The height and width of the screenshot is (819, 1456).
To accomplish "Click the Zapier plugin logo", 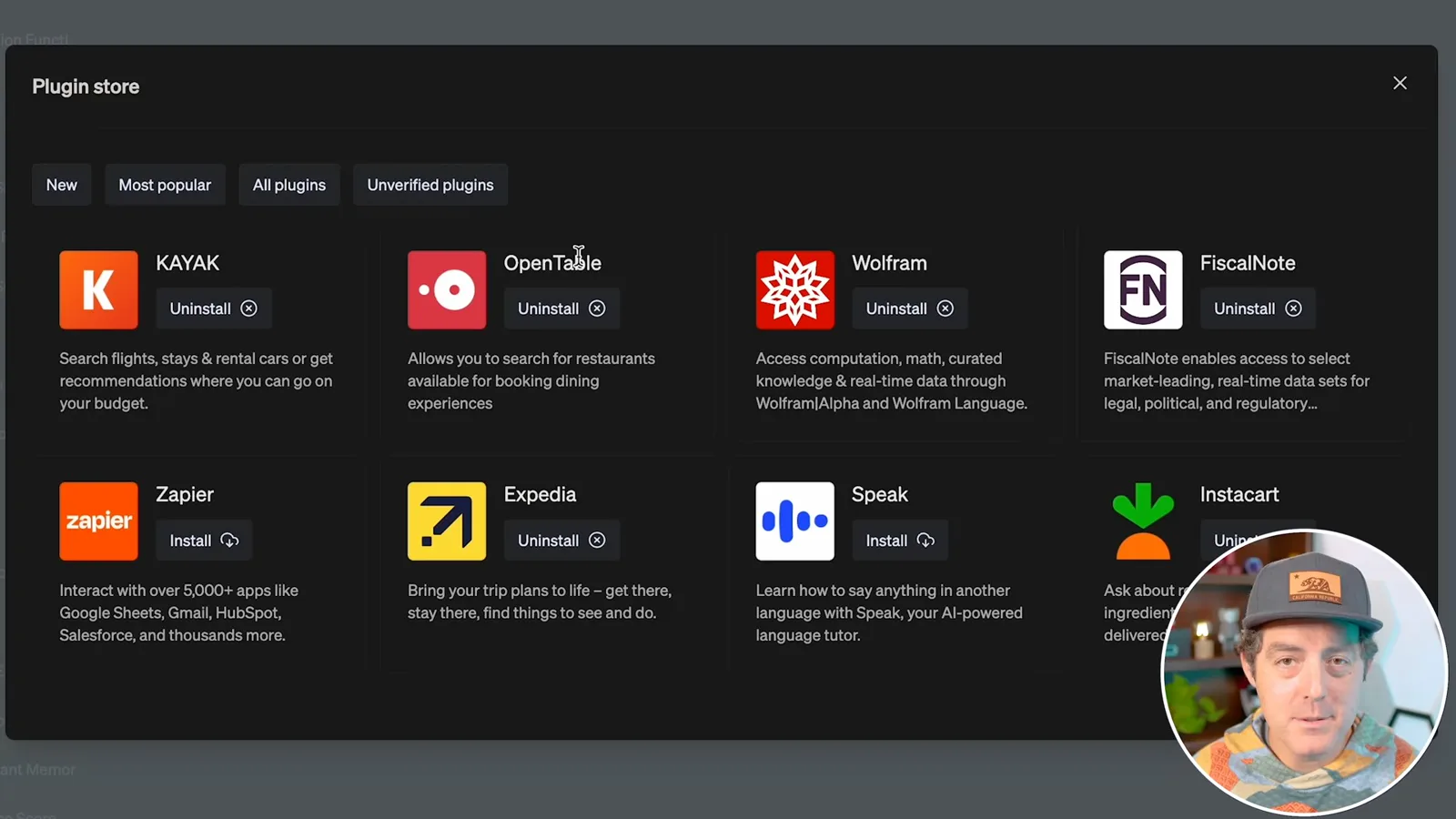I will 98,521.
